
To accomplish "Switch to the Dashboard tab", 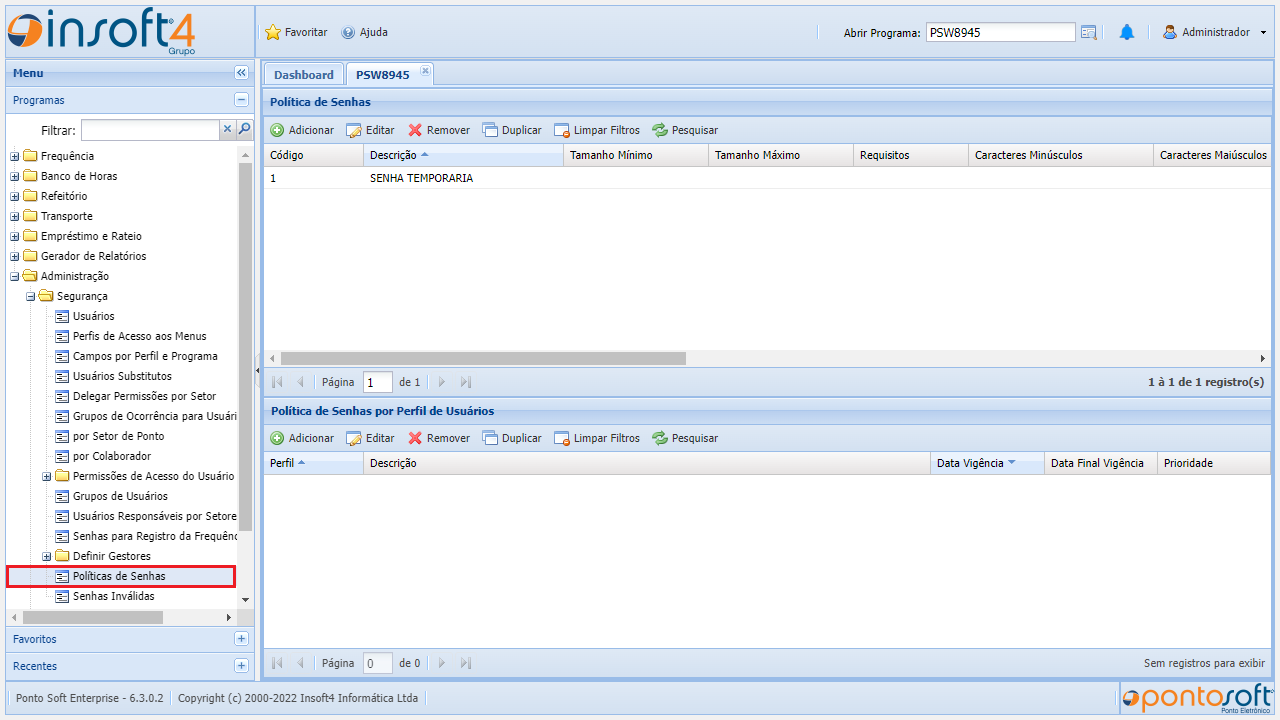I will point(303,75).
